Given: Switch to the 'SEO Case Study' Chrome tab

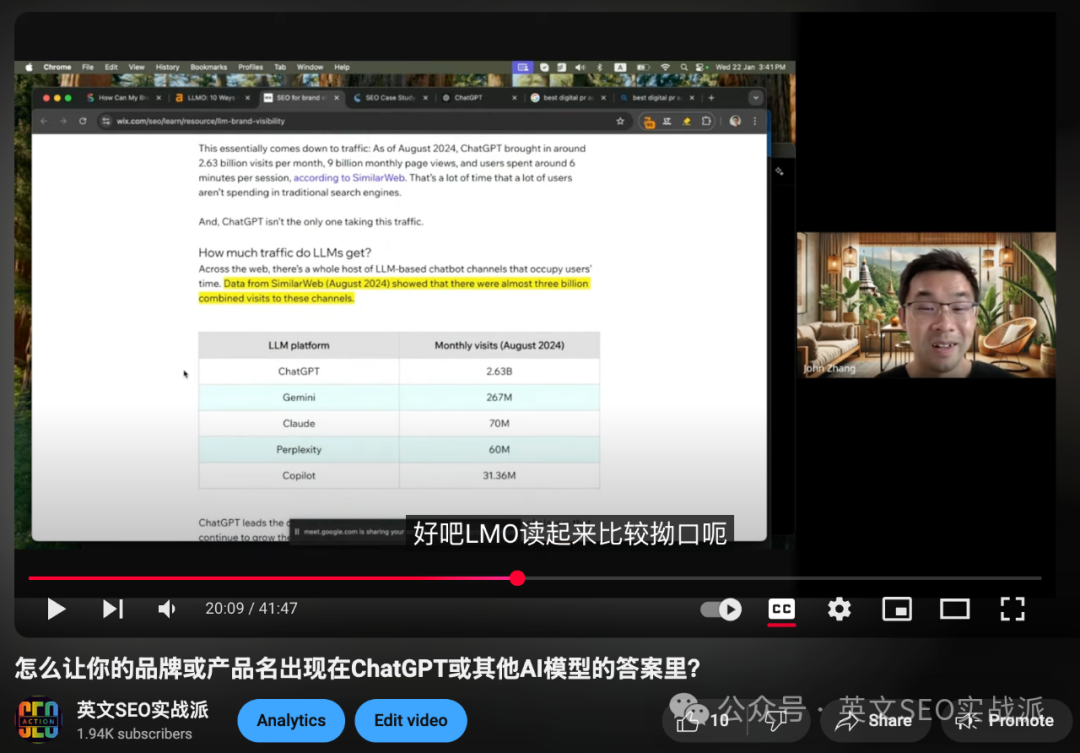Looking at the screenshot, I should pos(389,98).
